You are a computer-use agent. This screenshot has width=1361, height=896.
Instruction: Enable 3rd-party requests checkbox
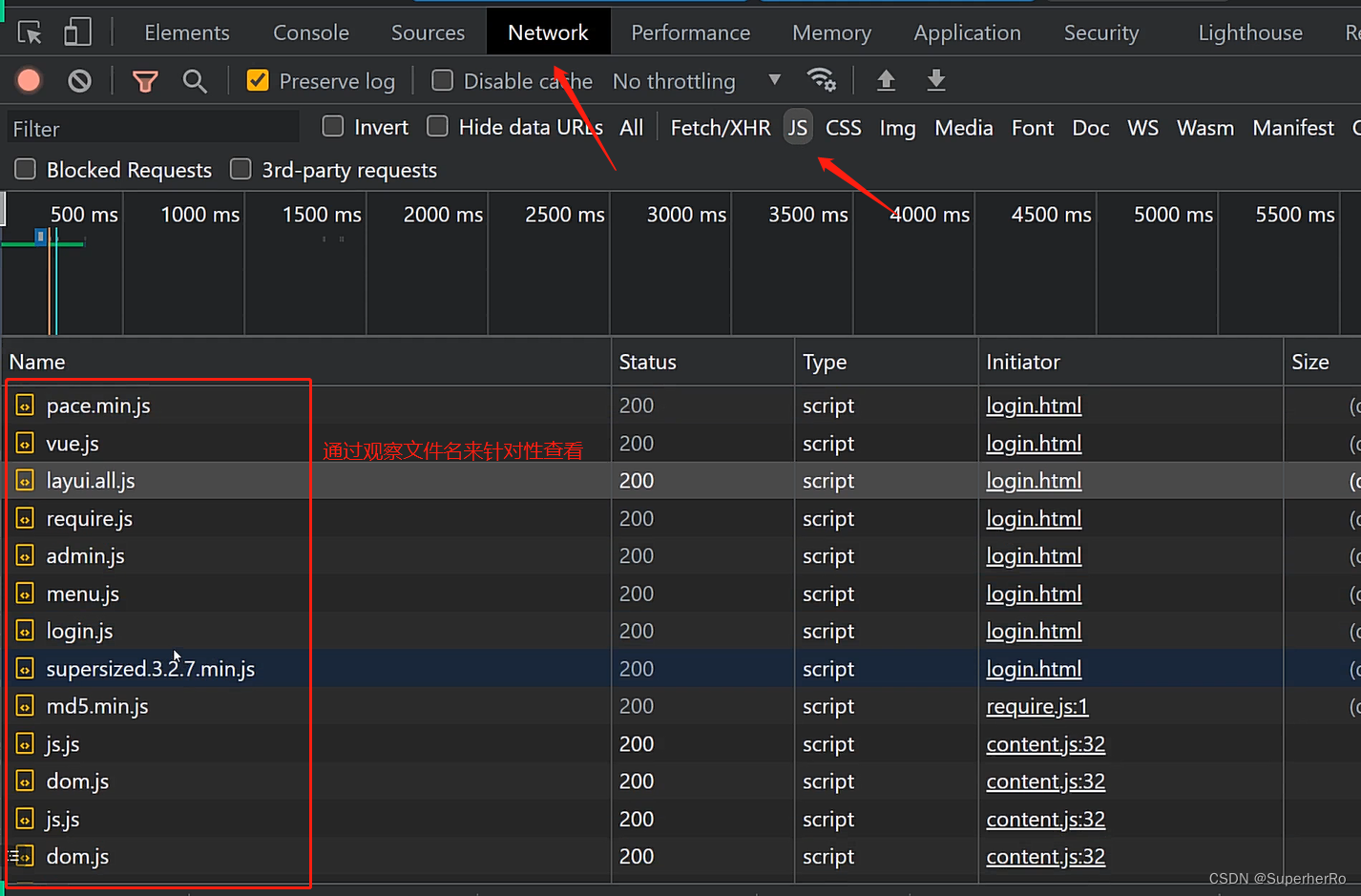pyautogui.click(x=241, y=169)
